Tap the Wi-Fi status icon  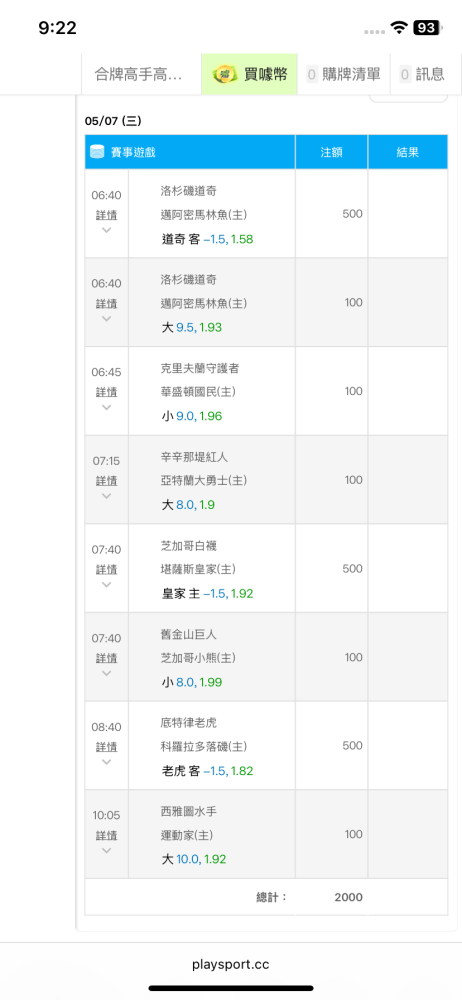[399, 27]
